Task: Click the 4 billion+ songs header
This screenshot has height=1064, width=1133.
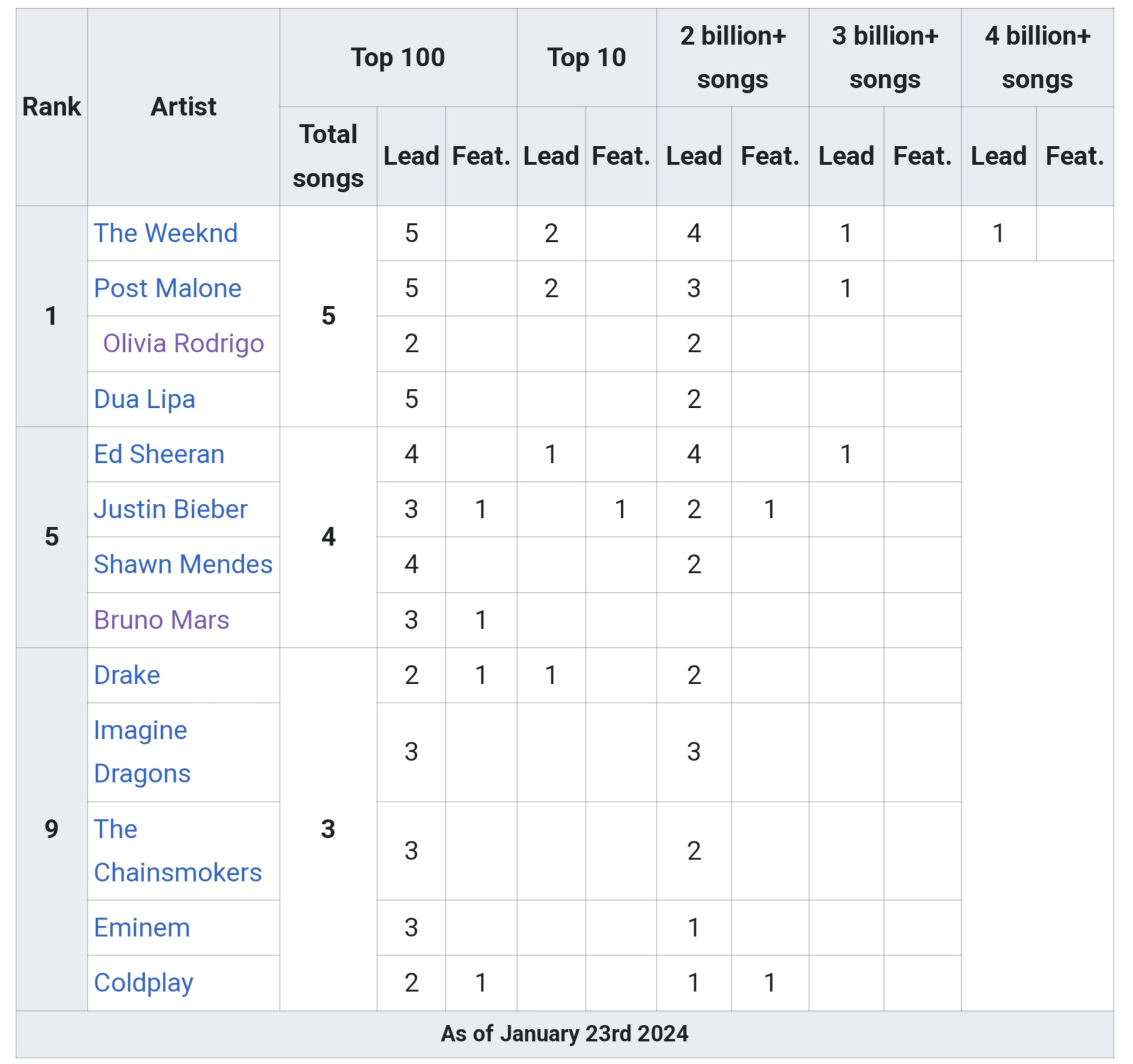Action: tap(1037, 57)
